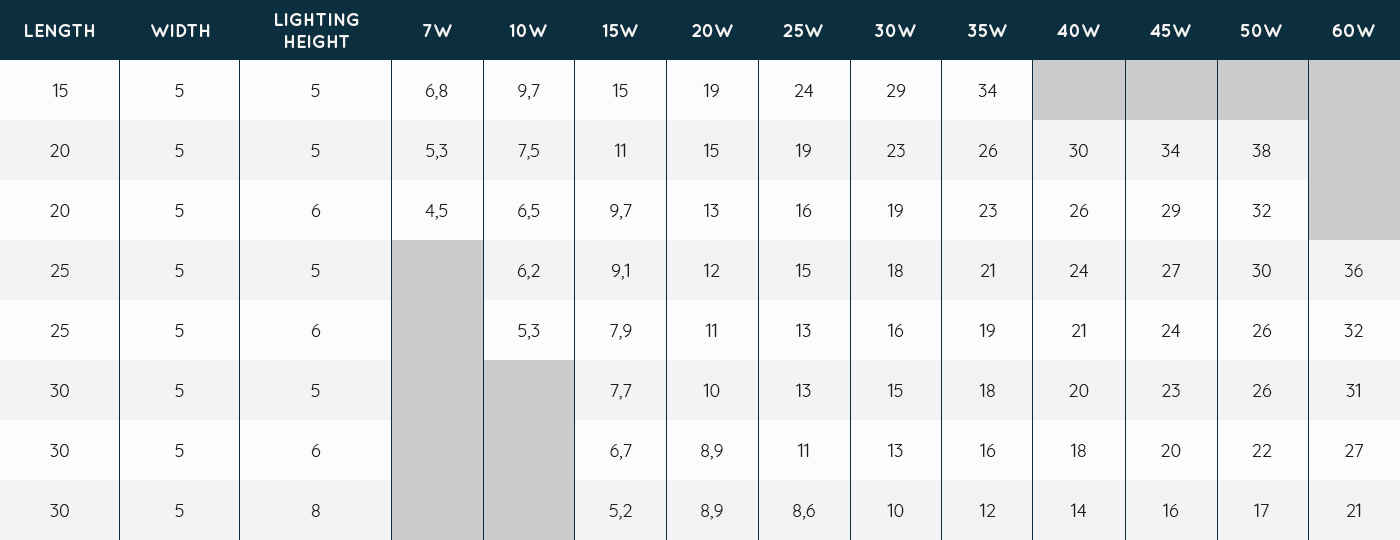Click the length 15 cell

click(x=60, y=91)
